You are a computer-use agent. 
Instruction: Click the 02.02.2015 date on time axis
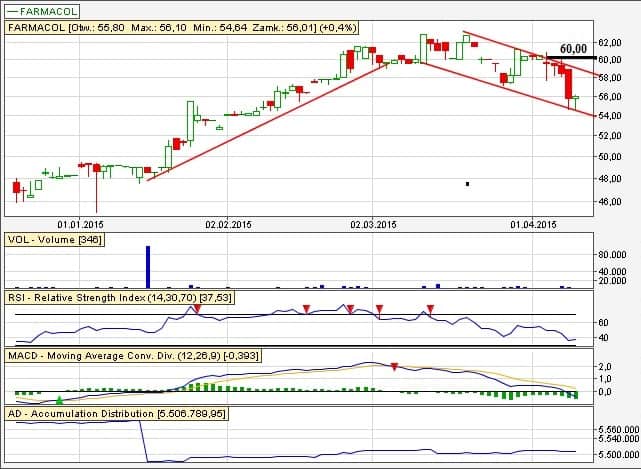click(x=228, y=225)
